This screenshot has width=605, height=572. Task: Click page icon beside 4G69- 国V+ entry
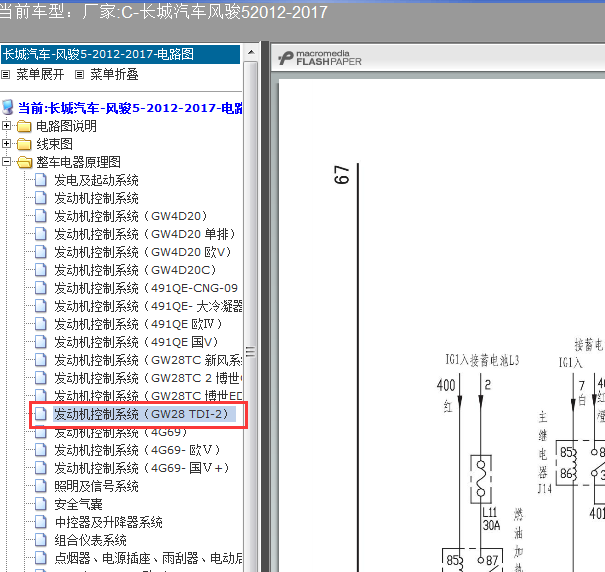click(x=41, y=468)
